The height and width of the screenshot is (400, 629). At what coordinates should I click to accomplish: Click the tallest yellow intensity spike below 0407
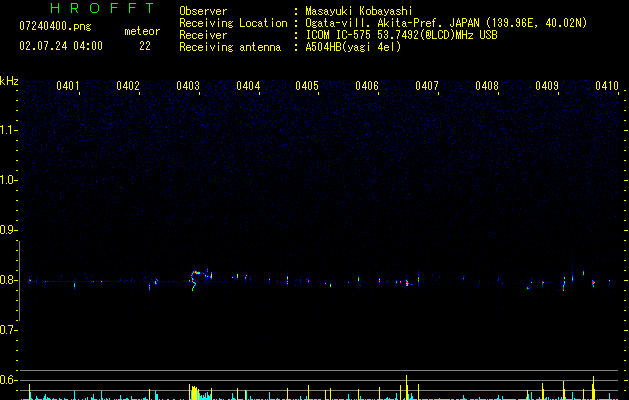(x=407, y=387)
